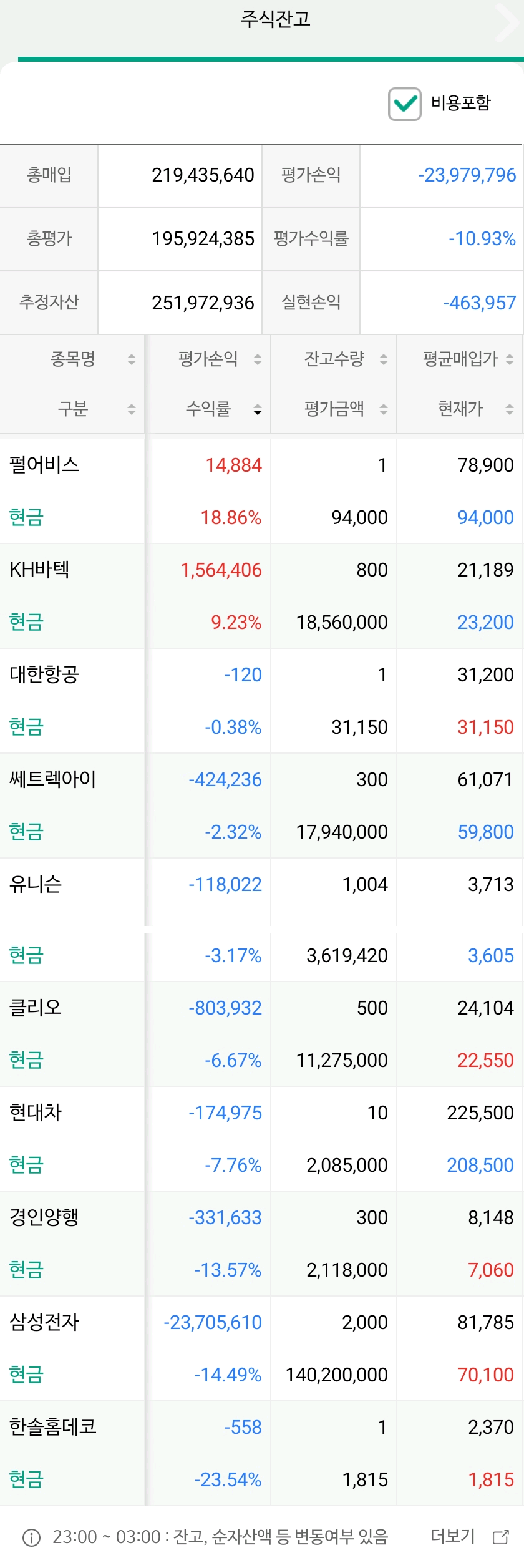Screen dimensions: 524x1568
Task: Sort by 수익률 column arrows
Action: tap(258, 409)
